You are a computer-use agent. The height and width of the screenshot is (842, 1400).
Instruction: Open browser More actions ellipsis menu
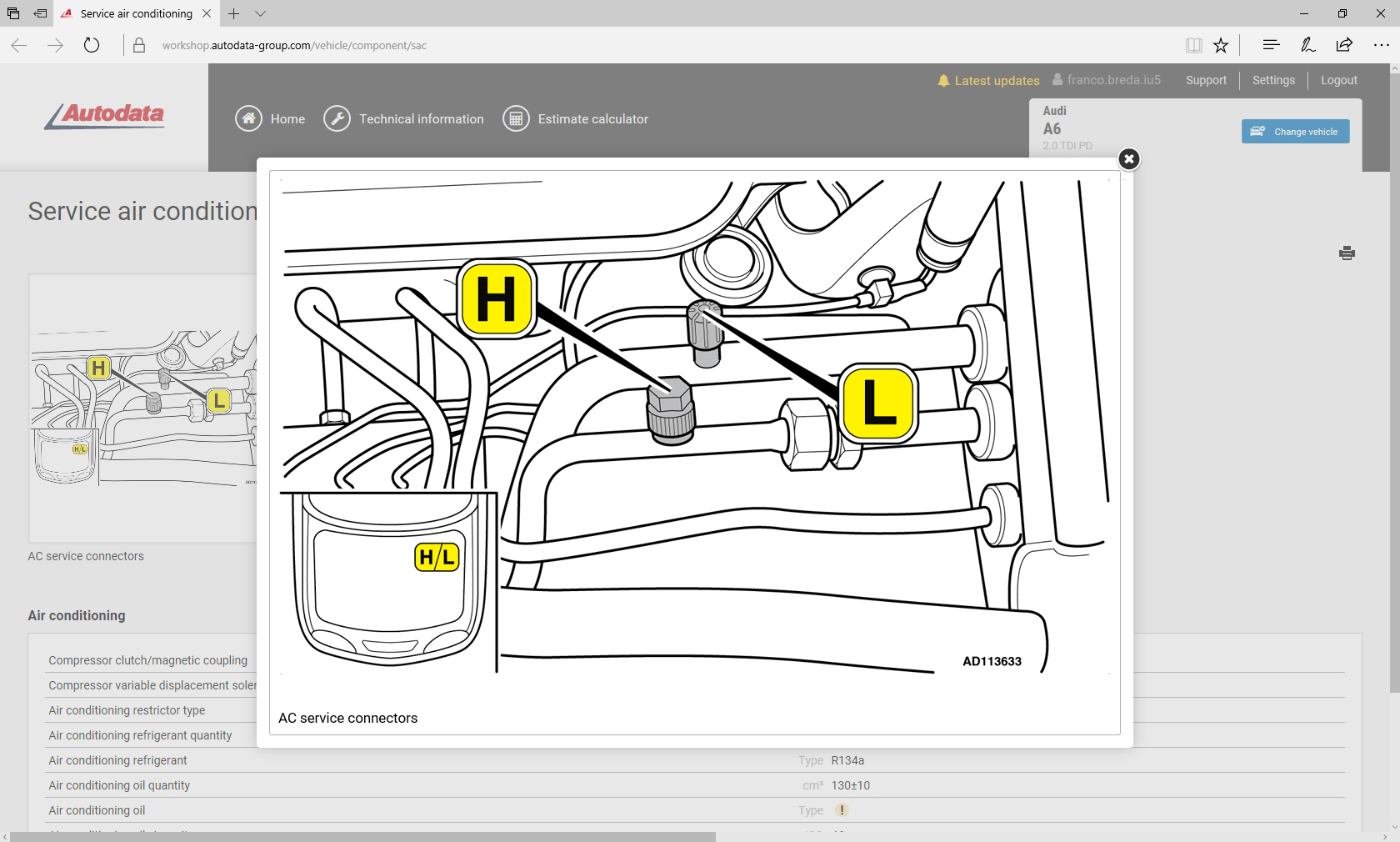coord(1381,45)
